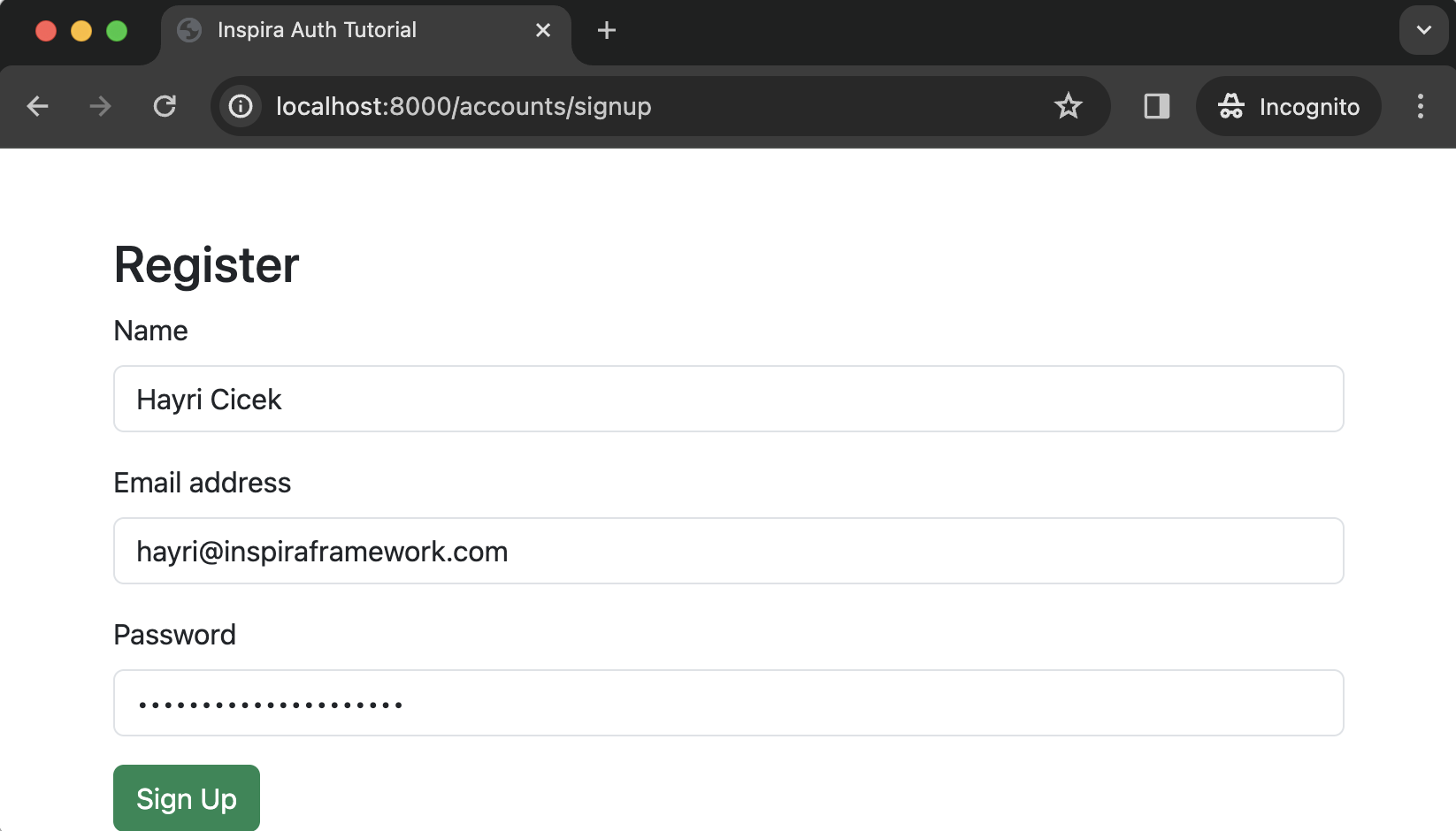This screenshot has width=1456, height=831.
Task: Bookmark this page with the star icon
Action: pos(1069,107)
